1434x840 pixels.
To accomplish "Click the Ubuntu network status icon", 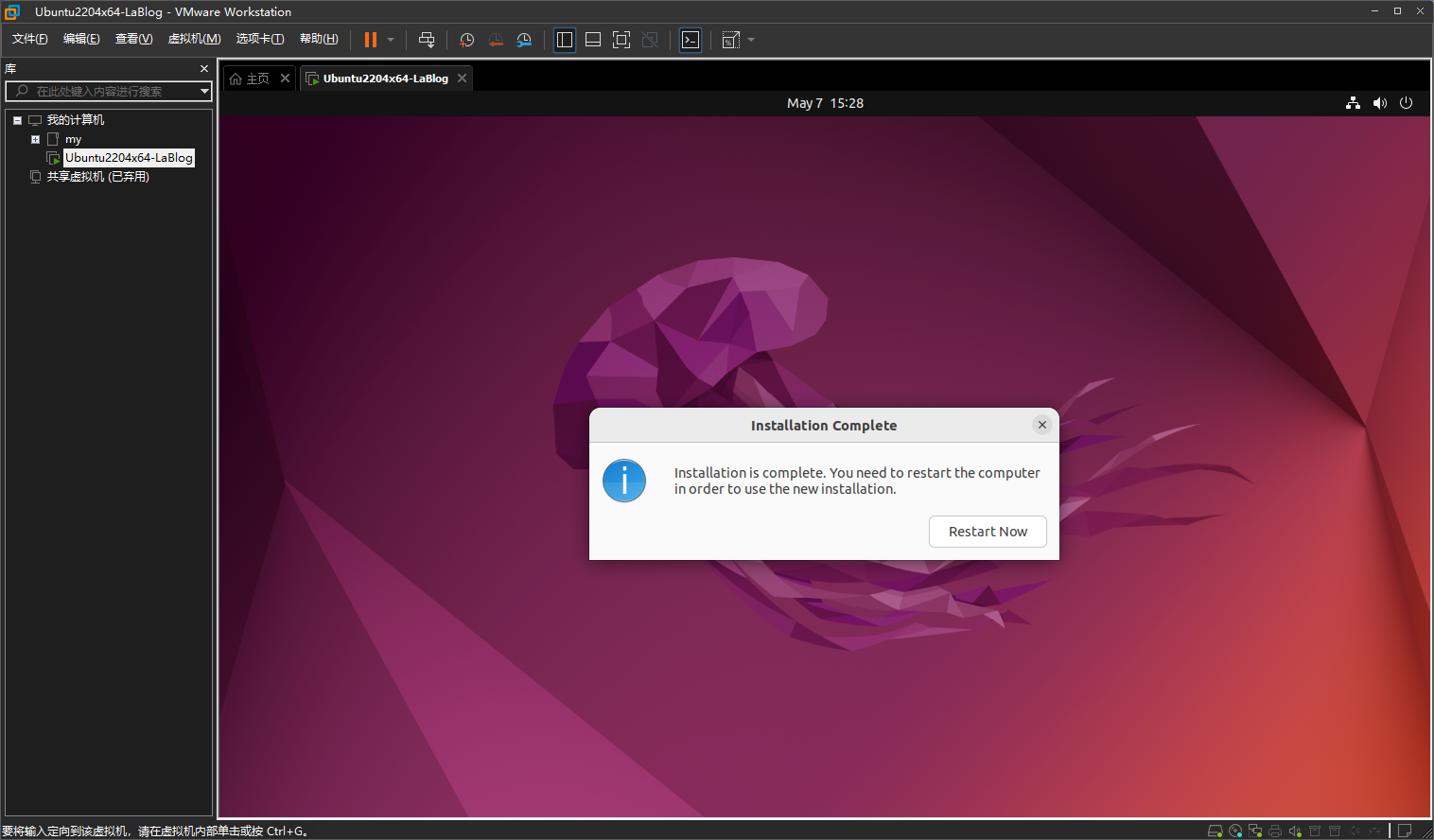I will point(1353,103).
